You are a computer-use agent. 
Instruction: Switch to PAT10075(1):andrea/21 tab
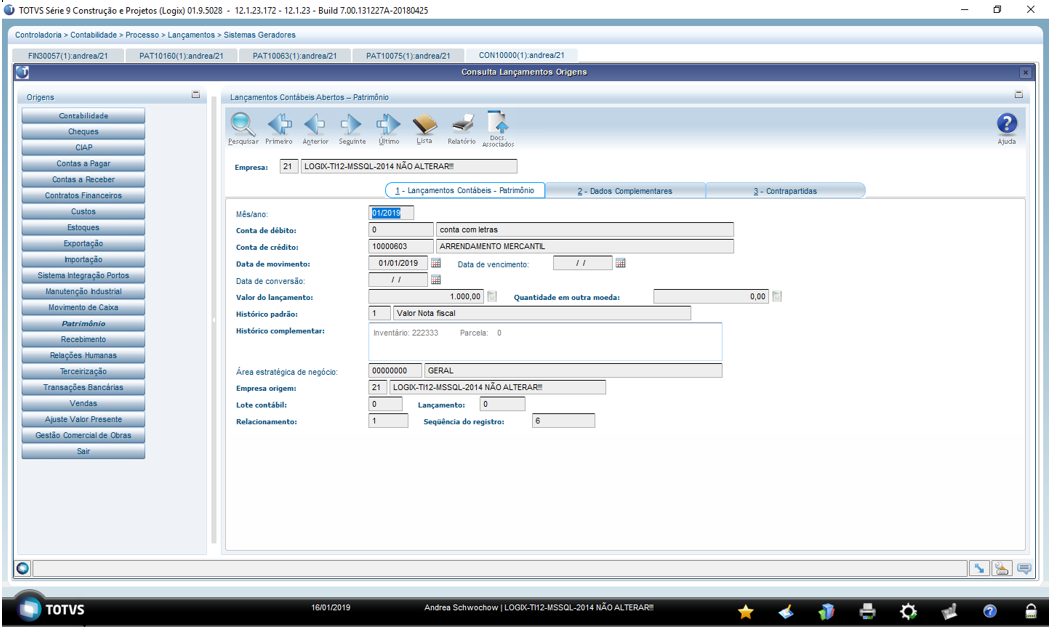(408, 56)
